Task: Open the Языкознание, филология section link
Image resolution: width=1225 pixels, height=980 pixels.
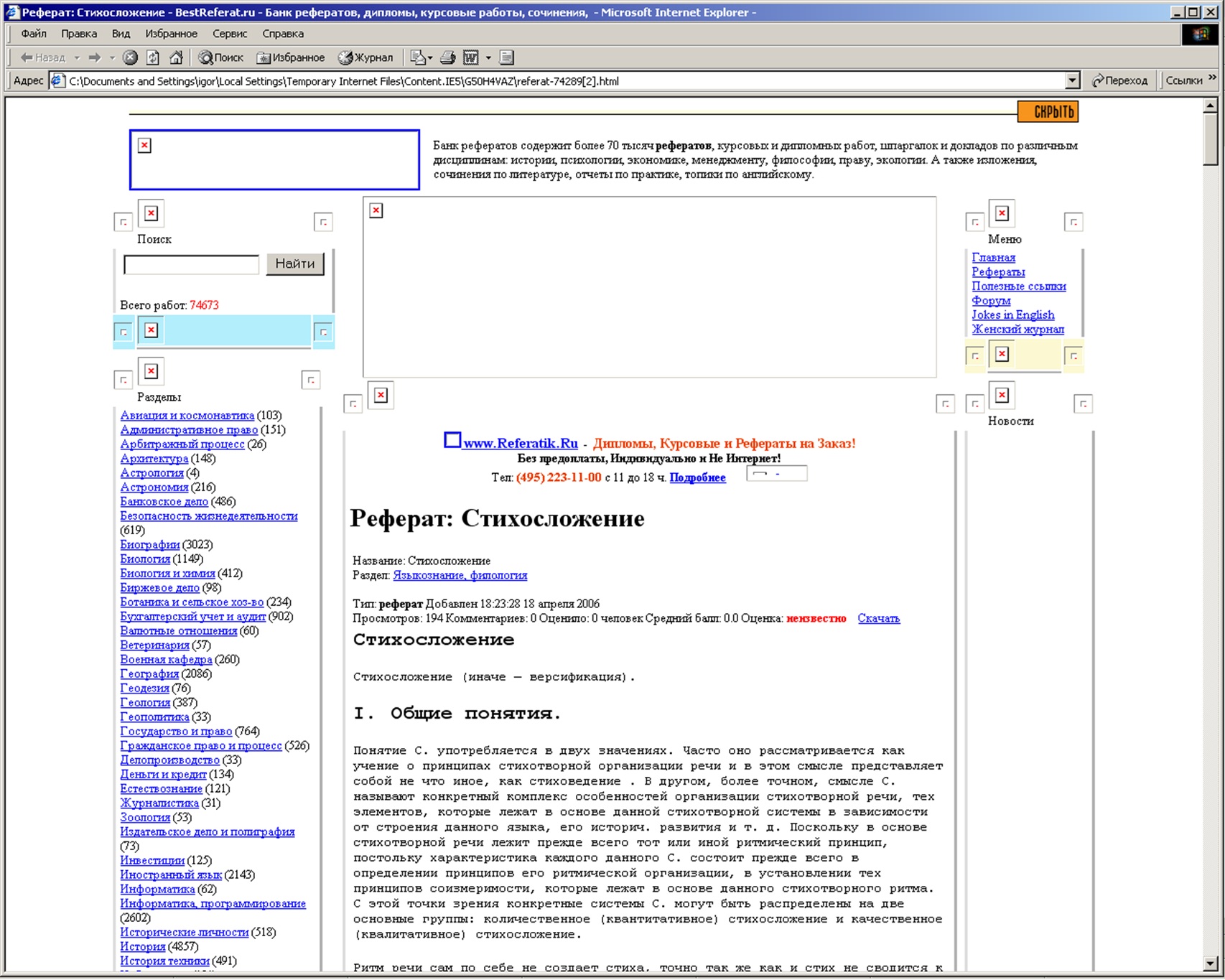Action: [460, 575]
